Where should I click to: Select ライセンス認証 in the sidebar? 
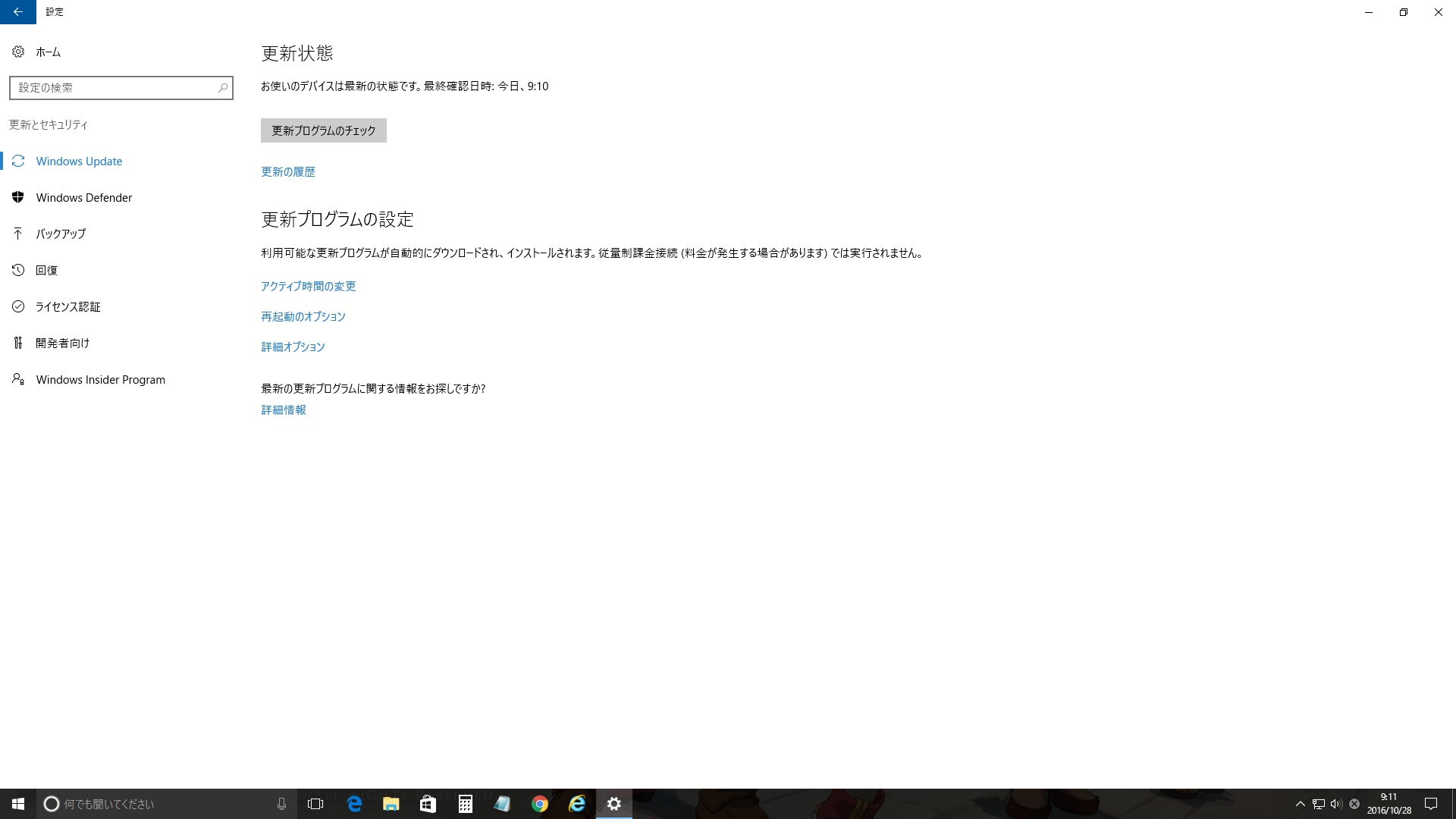click(121, 306)
